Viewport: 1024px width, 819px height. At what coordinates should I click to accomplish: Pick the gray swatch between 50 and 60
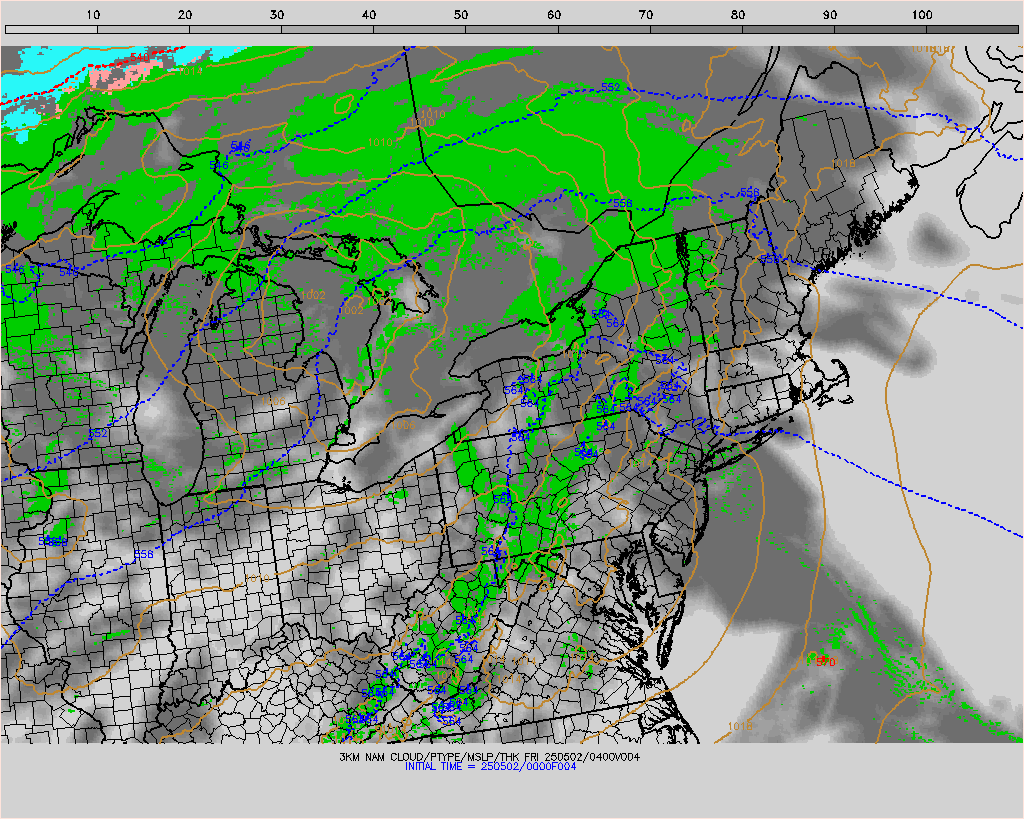(x=512, y=29)
